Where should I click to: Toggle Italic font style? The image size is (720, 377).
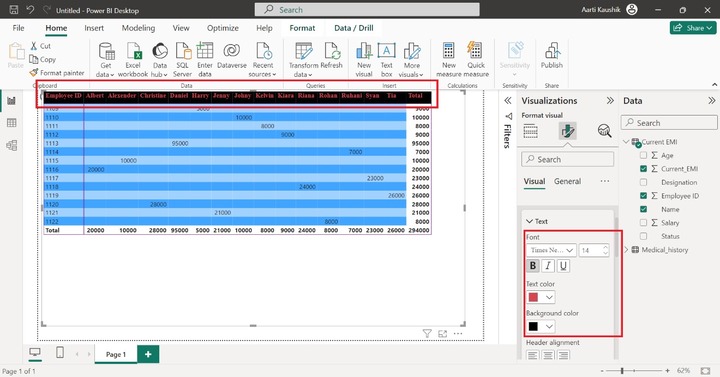tap(548, 266)
